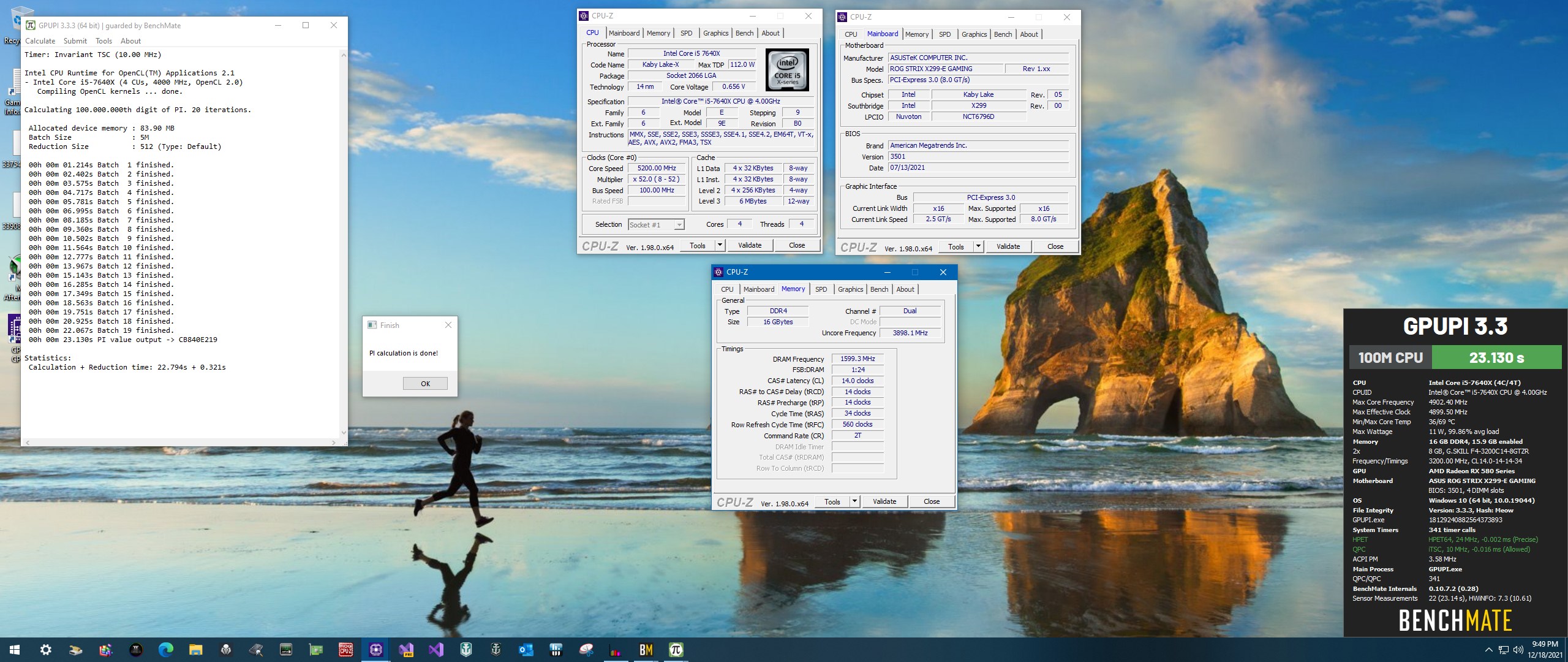The width and height of the screenshot is (1568, 662).
Task: Open the yellow drive taskbar icon
Action: point(75,650)
